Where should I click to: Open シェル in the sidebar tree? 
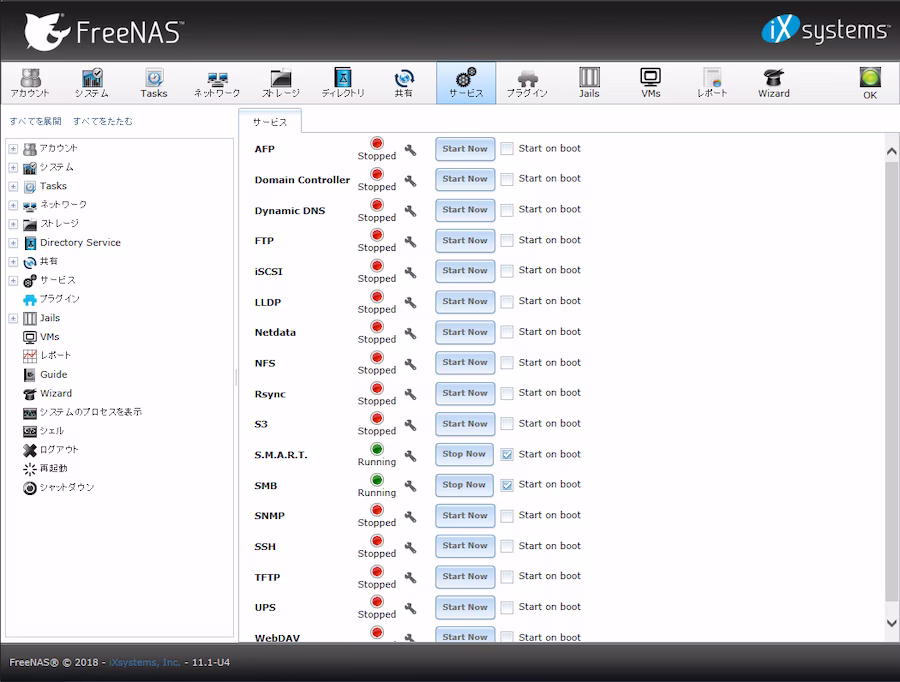(52, 431)
